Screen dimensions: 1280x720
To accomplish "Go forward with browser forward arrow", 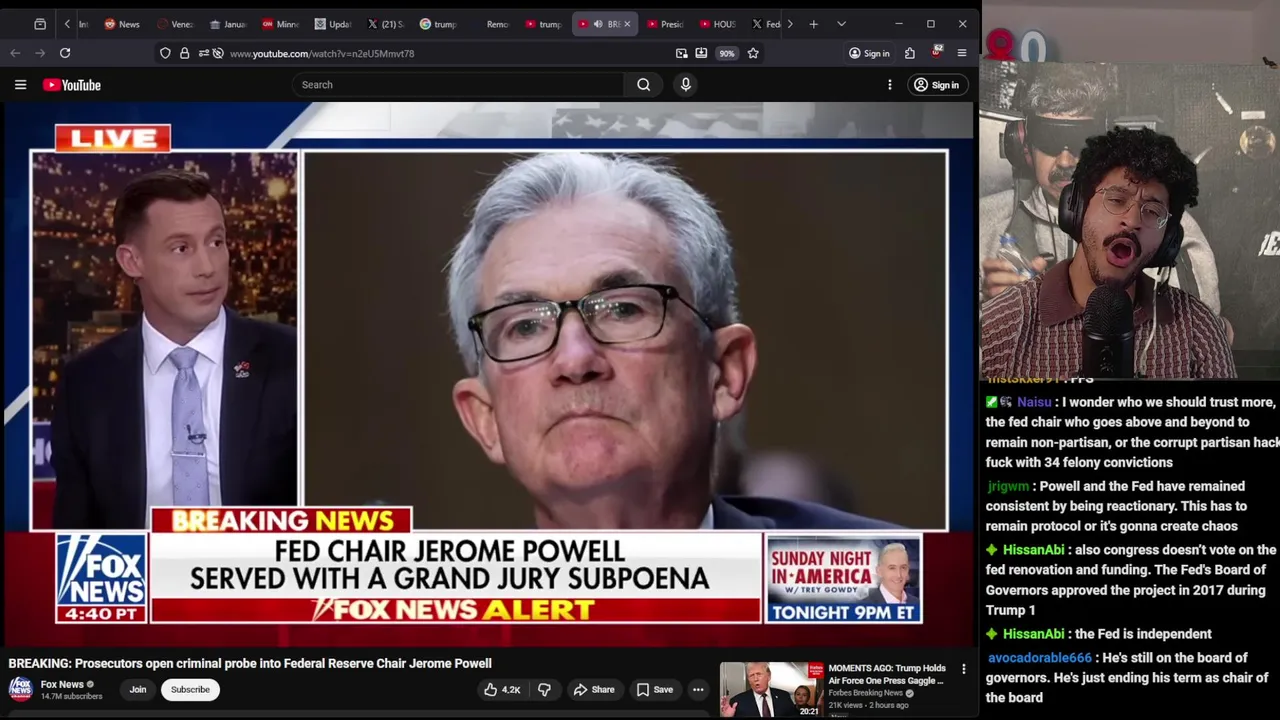I will [40, 53].
